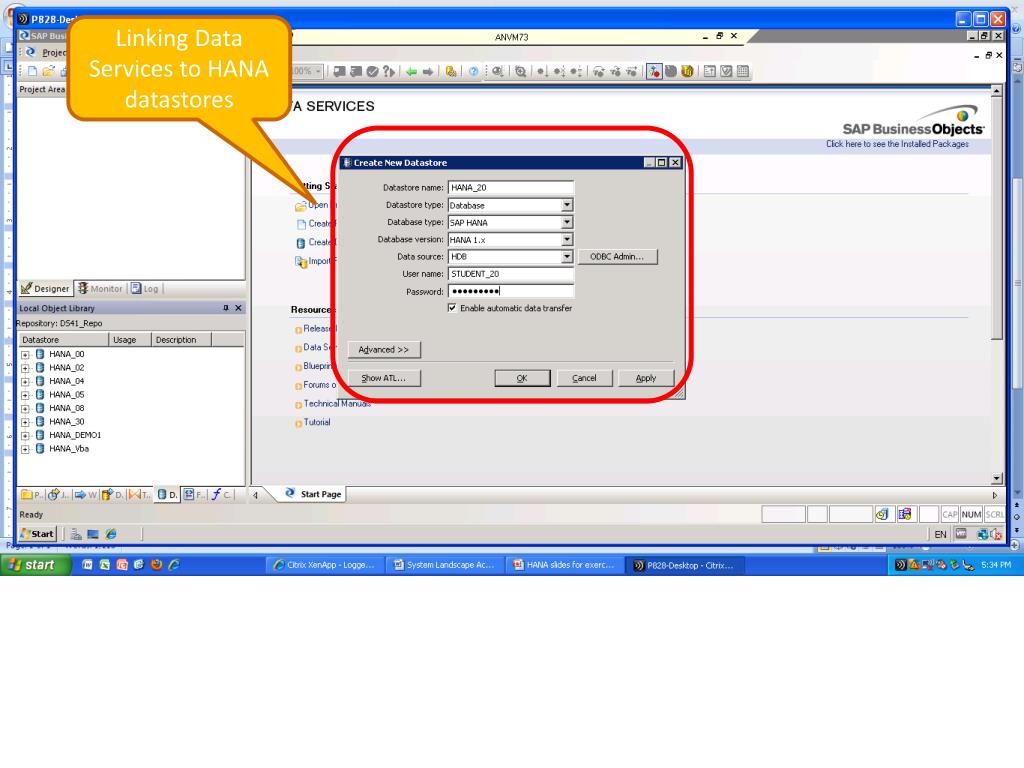Click OK in Create New Datastore dialog
Image resolution: width=1024 pixels, height=768 pixels.
[x=522, y=378]
